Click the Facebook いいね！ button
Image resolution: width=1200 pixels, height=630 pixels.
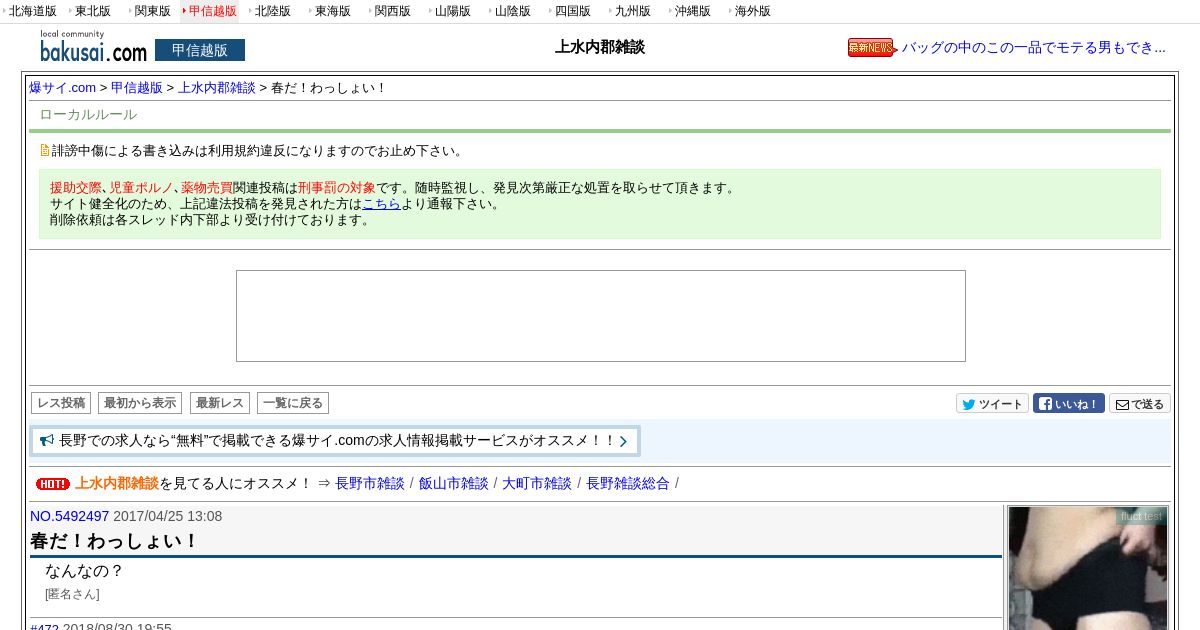click(1068, 404)
